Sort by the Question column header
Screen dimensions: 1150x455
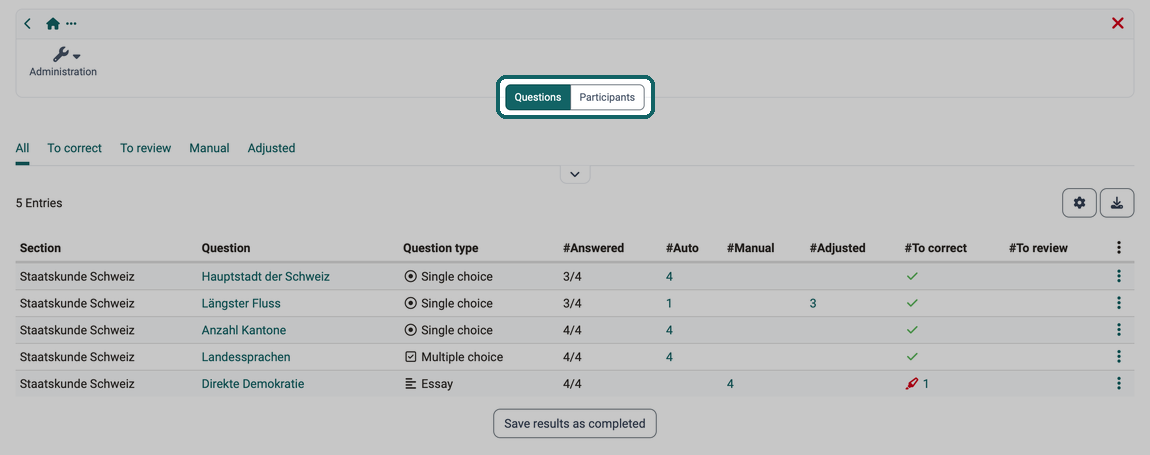pos(226,248)
